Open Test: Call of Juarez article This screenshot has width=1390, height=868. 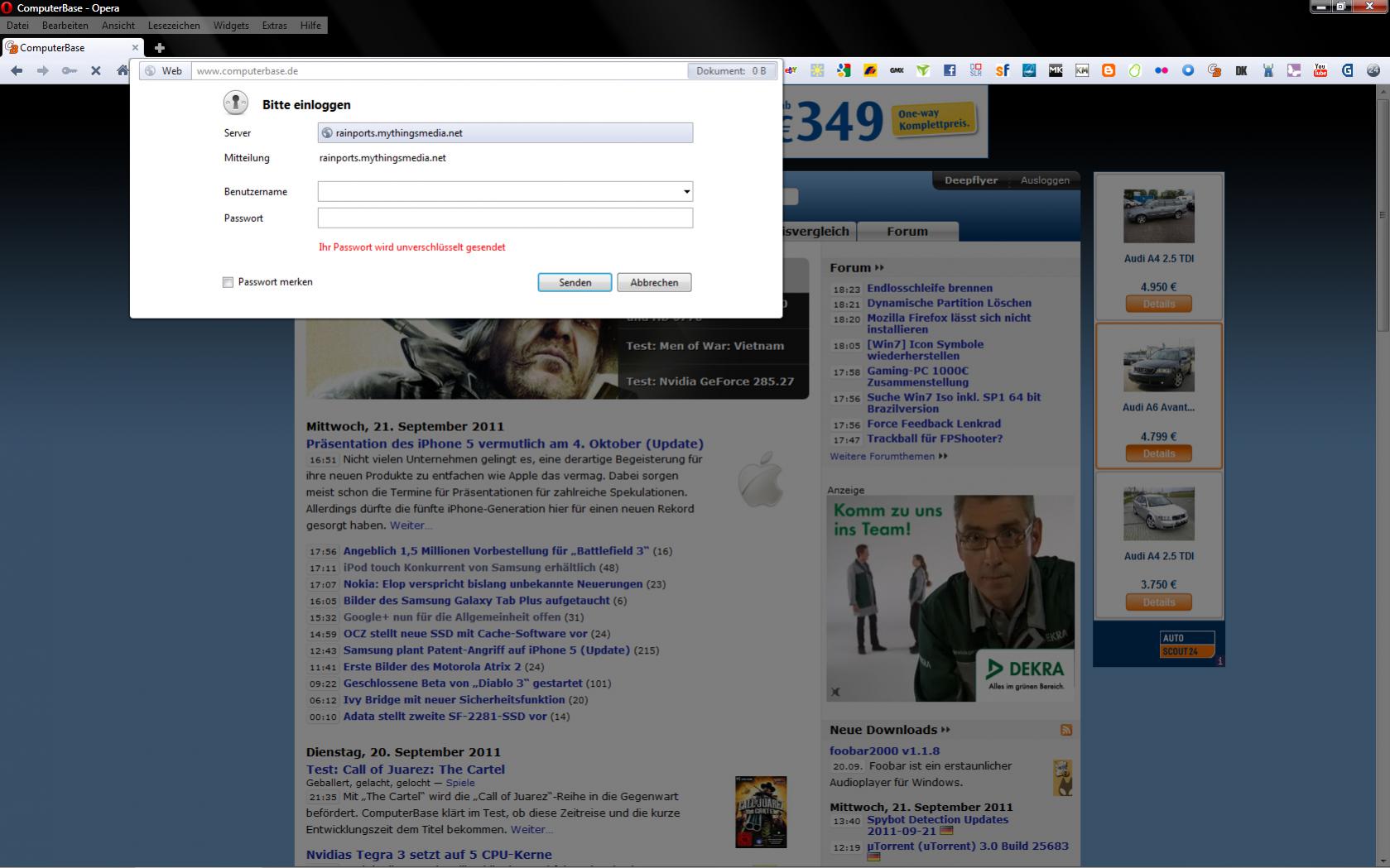click(x=406, y=770)
